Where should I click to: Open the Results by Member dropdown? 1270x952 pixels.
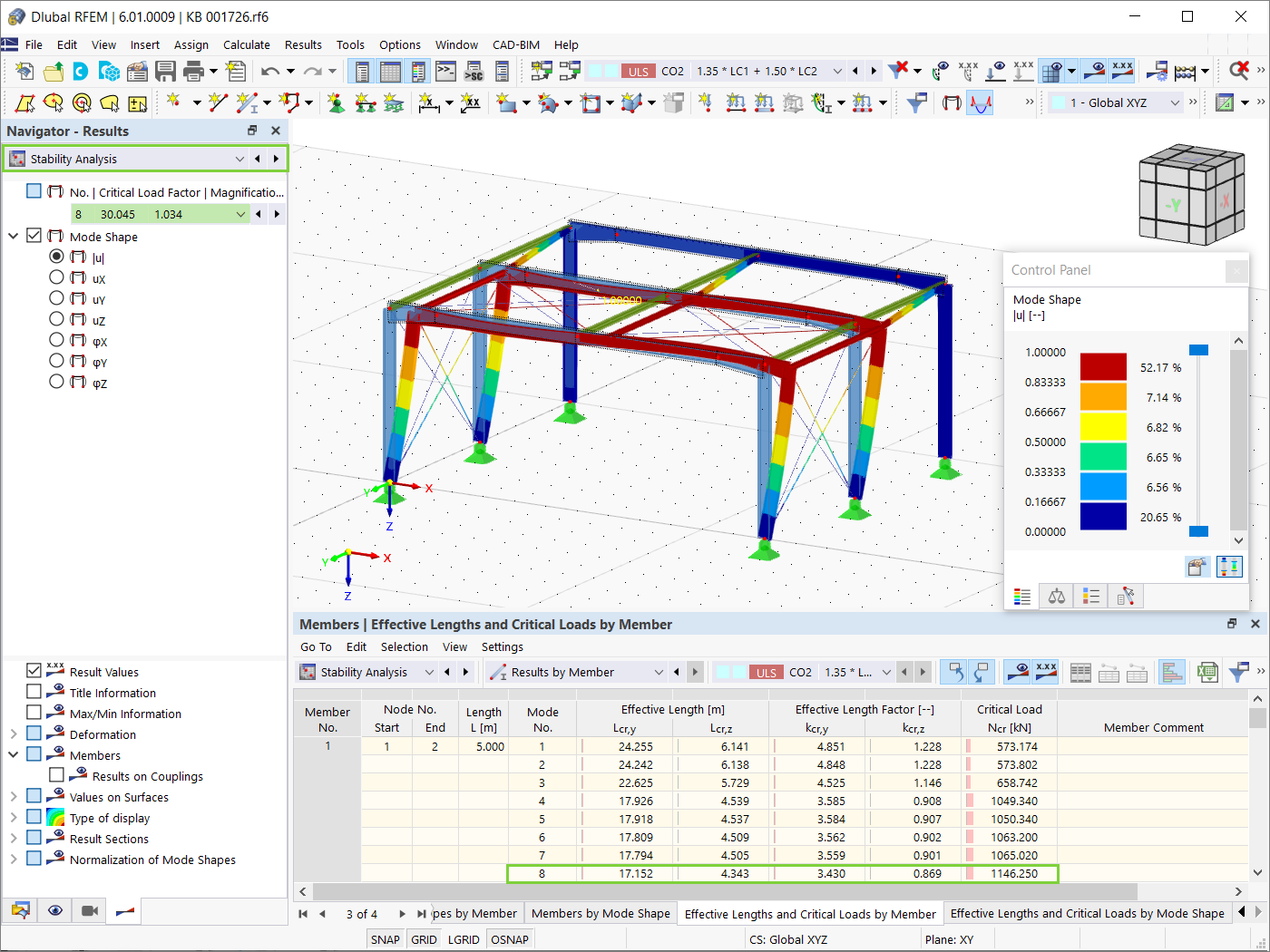click(x=659, y=672)
